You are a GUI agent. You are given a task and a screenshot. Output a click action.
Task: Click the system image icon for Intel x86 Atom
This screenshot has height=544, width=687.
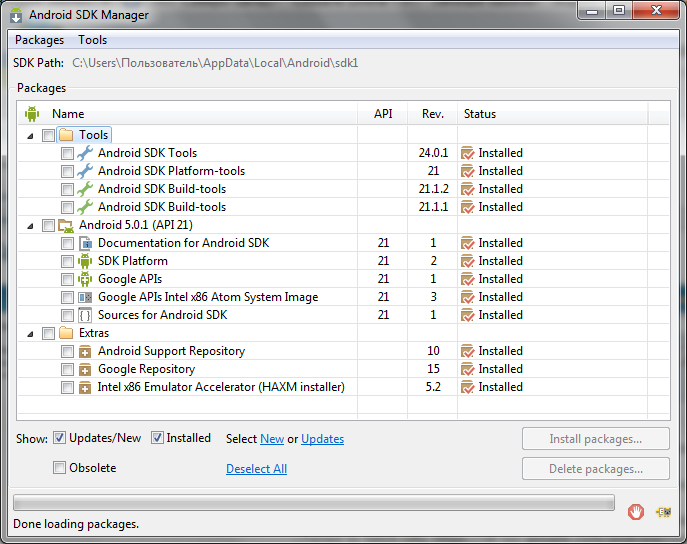click(85, 297)
